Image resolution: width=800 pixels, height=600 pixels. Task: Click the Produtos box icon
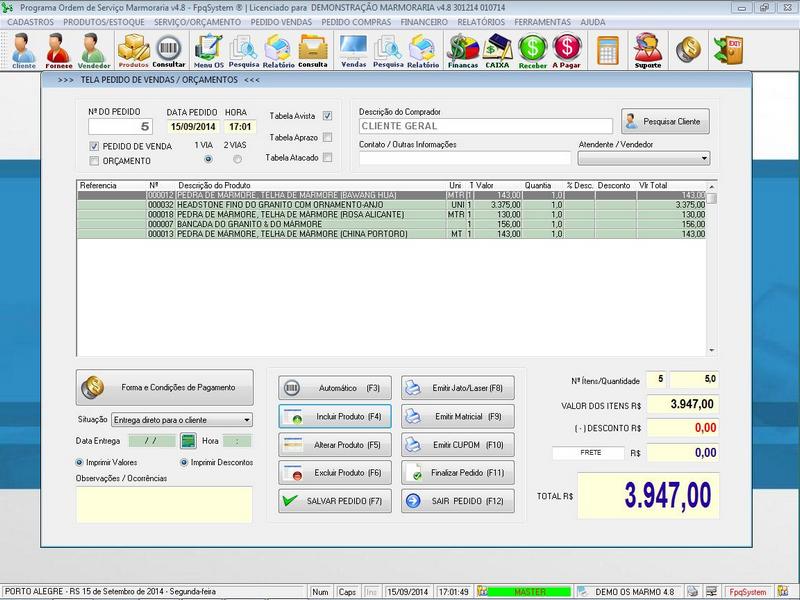click(133, 48)
